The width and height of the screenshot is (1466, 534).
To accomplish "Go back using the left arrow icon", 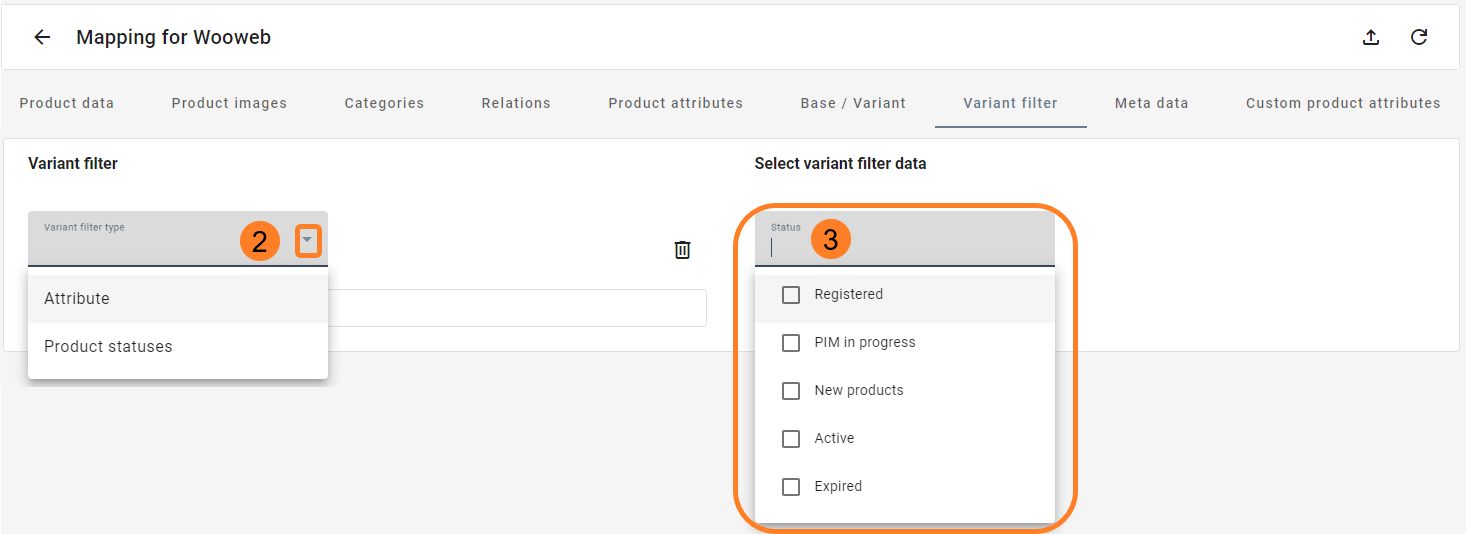I will pos(42,37).
